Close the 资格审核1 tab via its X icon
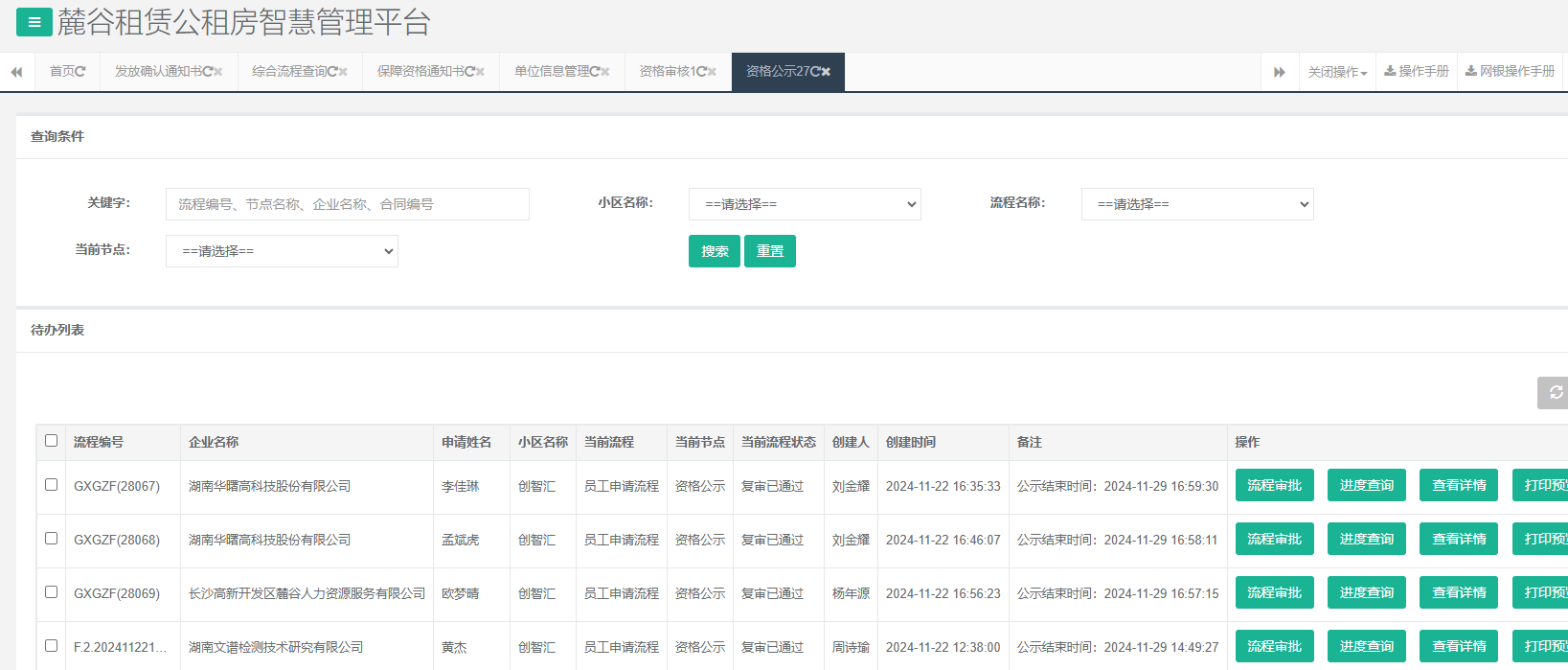 pos(712,72)
